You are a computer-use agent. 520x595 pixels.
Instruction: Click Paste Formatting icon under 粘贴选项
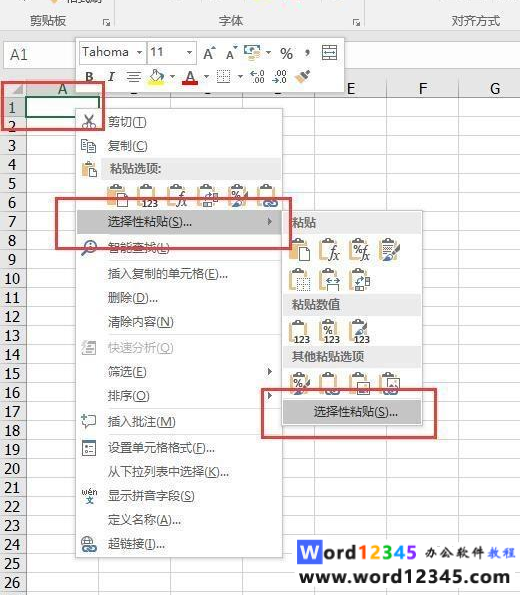(x=238, y=195)
